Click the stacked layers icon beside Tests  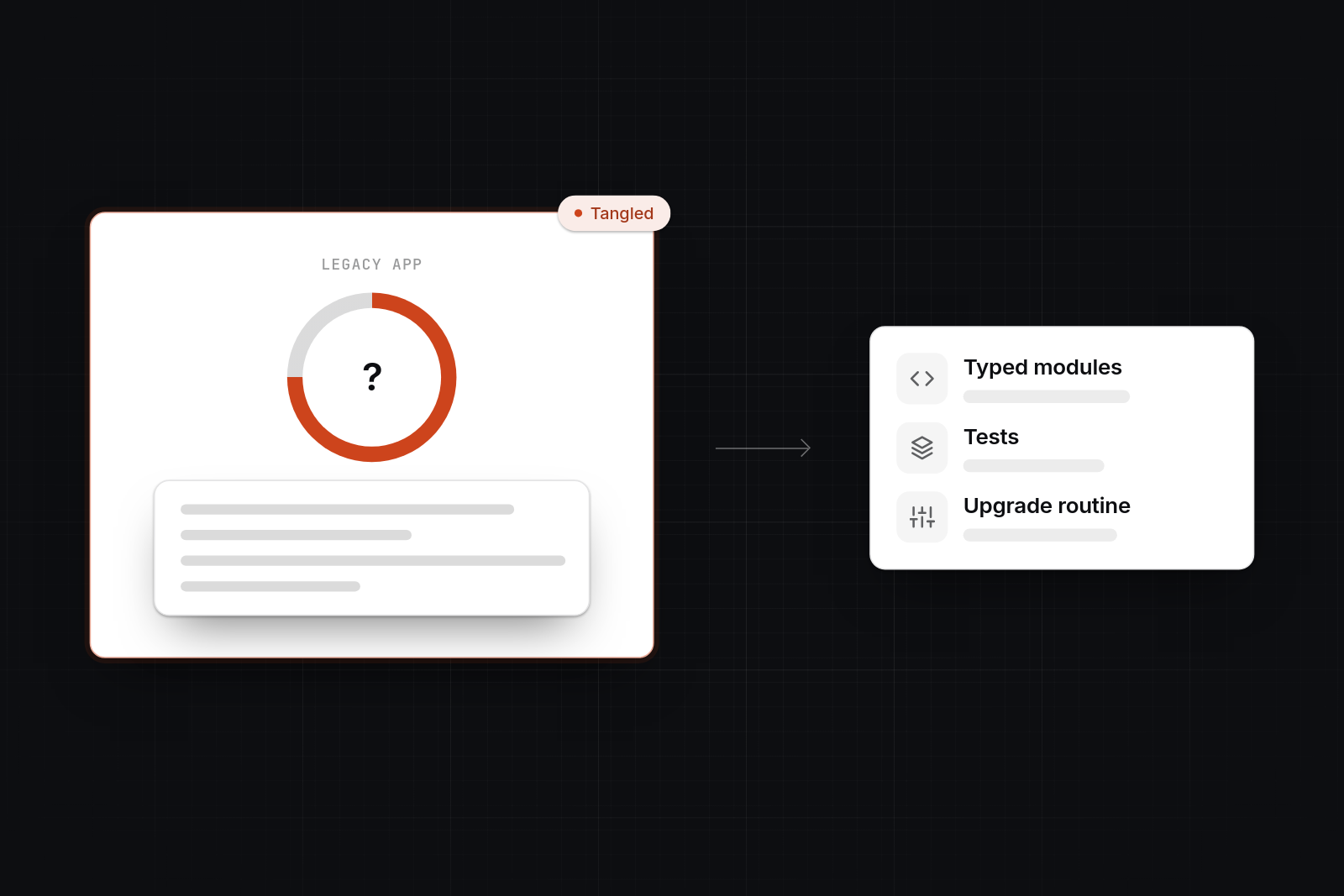click(x=921, y=448)
